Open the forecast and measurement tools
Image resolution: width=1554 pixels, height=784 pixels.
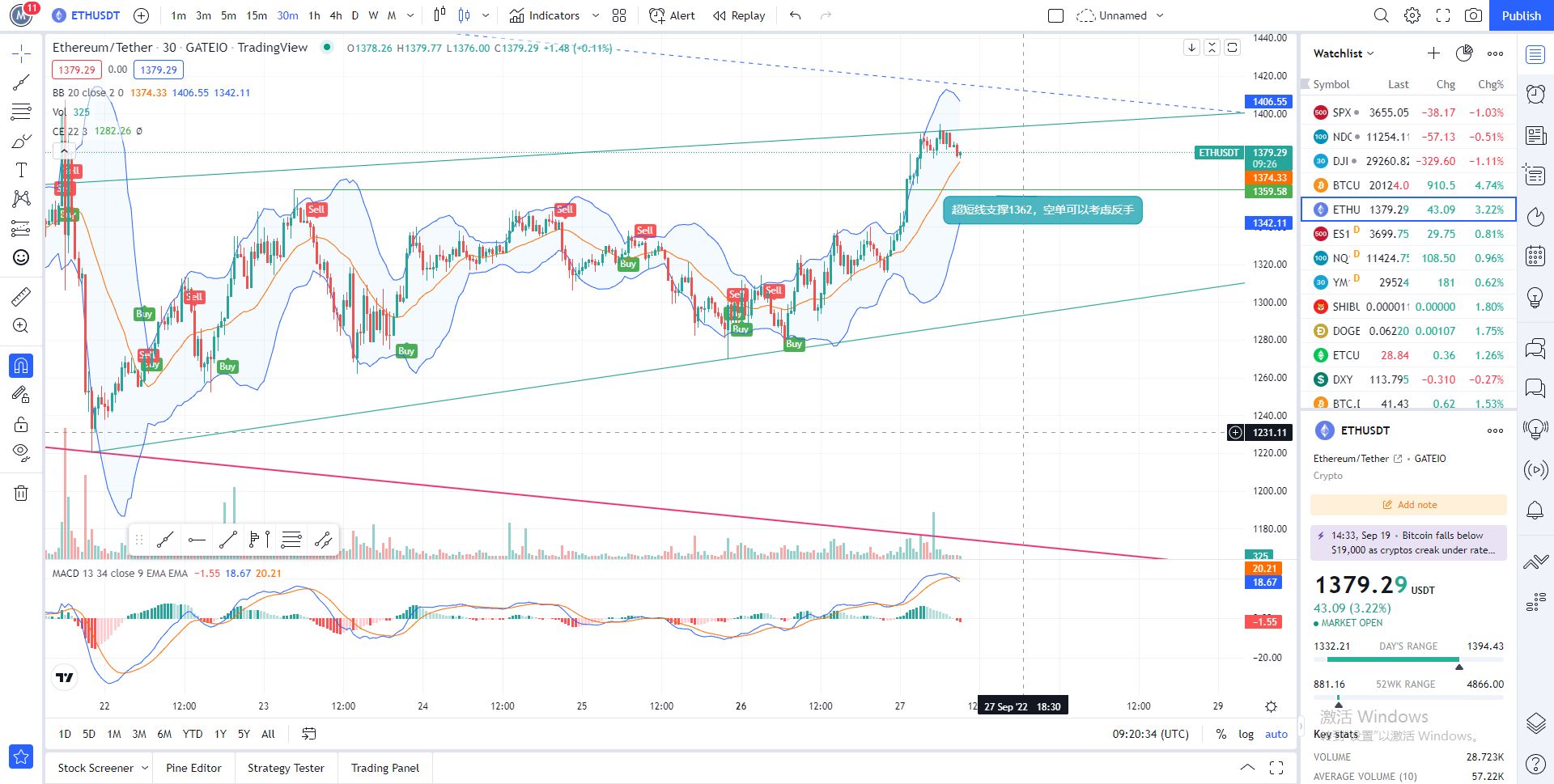point(21,228)
